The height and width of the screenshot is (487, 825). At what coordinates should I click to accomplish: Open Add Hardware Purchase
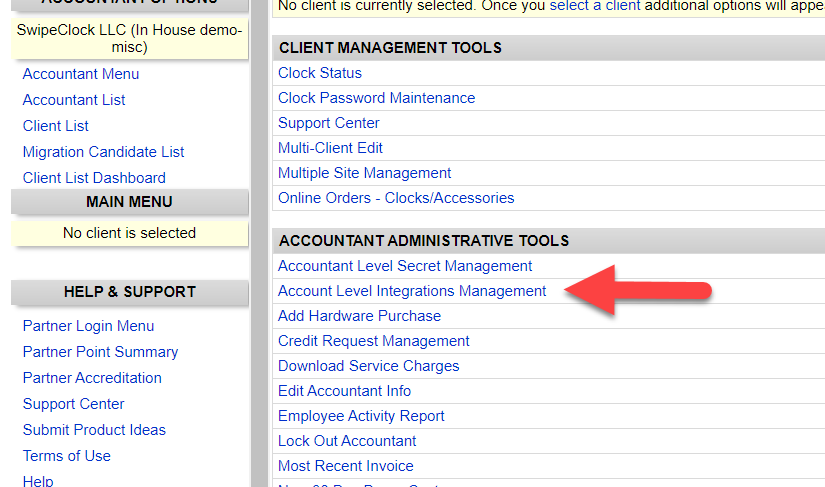(x=359, y=316)
